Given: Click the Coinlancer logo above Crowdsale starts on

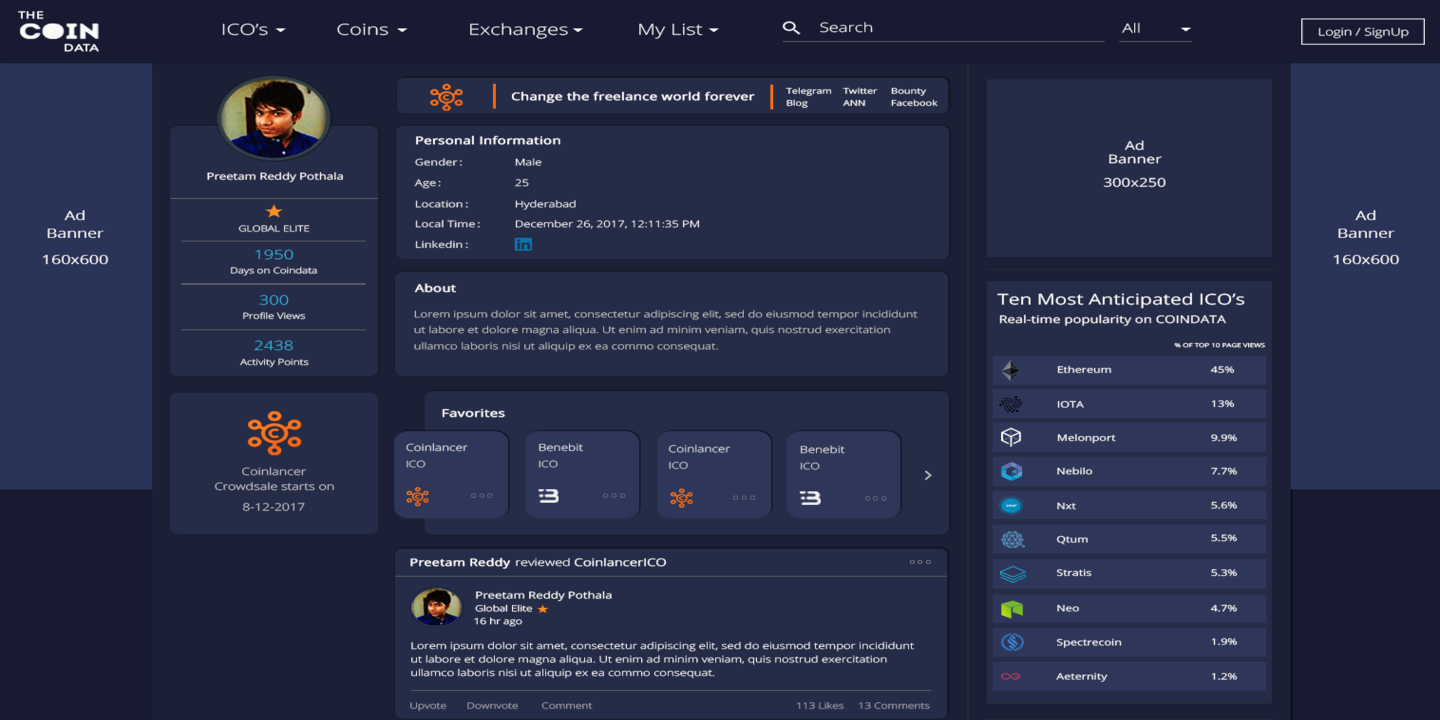Looking at the screenshot, I should [x=274, y=433].
